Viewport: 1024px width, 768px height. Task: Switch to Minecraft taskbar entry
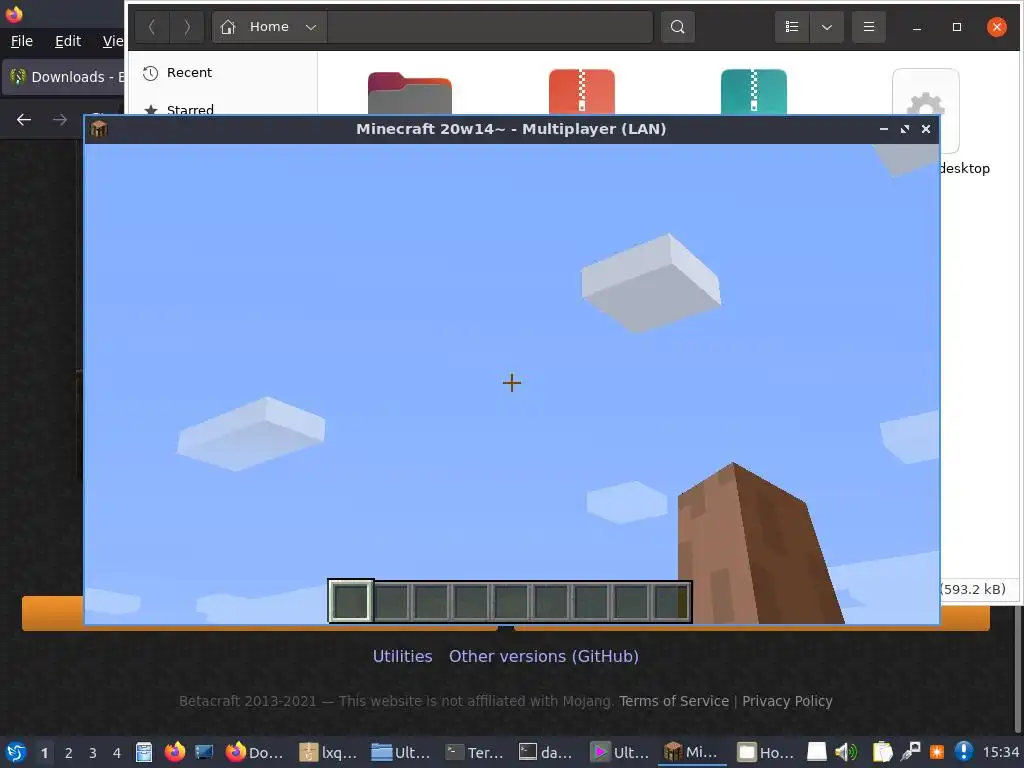[692, 752]
